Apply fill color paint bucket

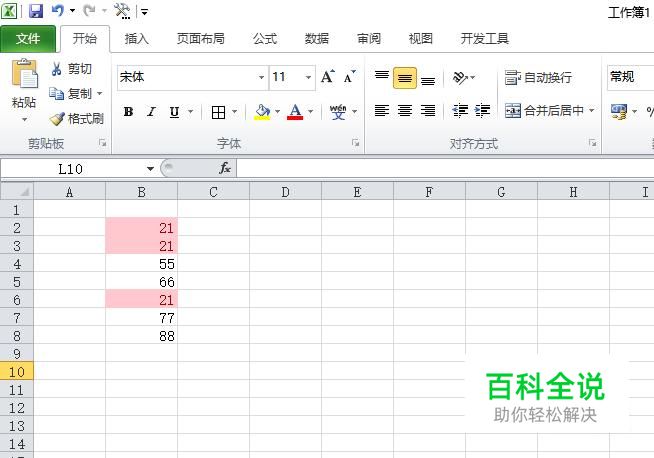[x=262, y=112]
